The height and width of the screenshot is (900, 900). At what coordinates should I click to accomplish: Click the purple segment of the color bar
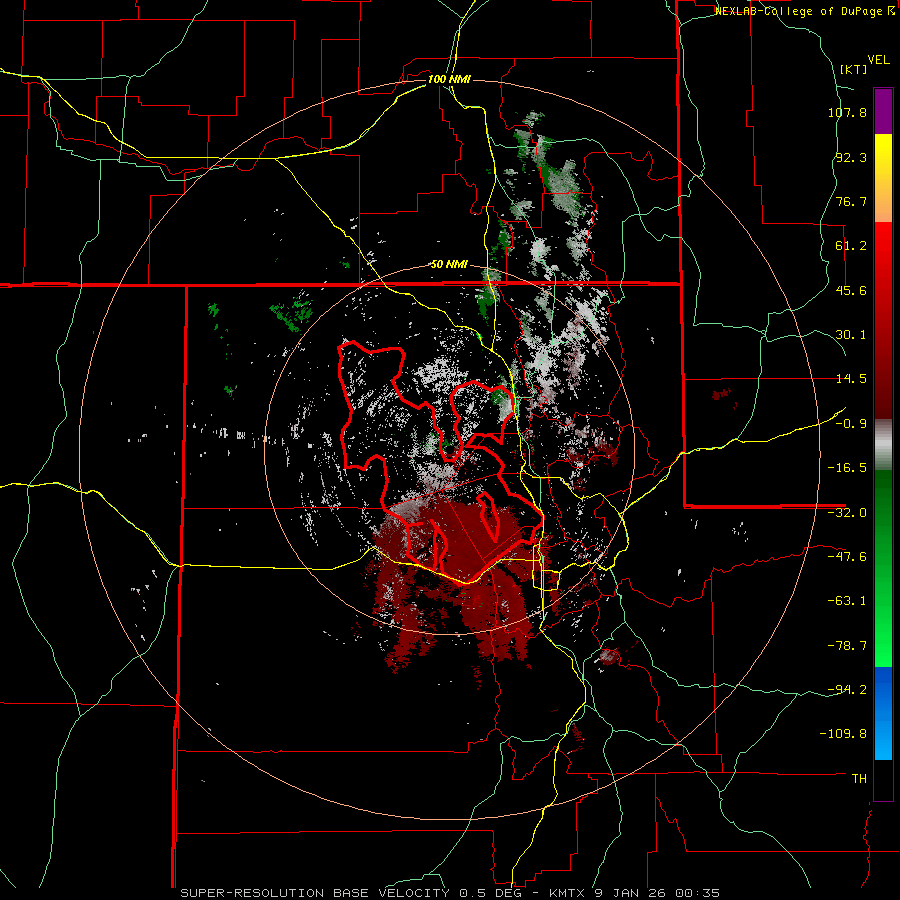pos(883,111)
